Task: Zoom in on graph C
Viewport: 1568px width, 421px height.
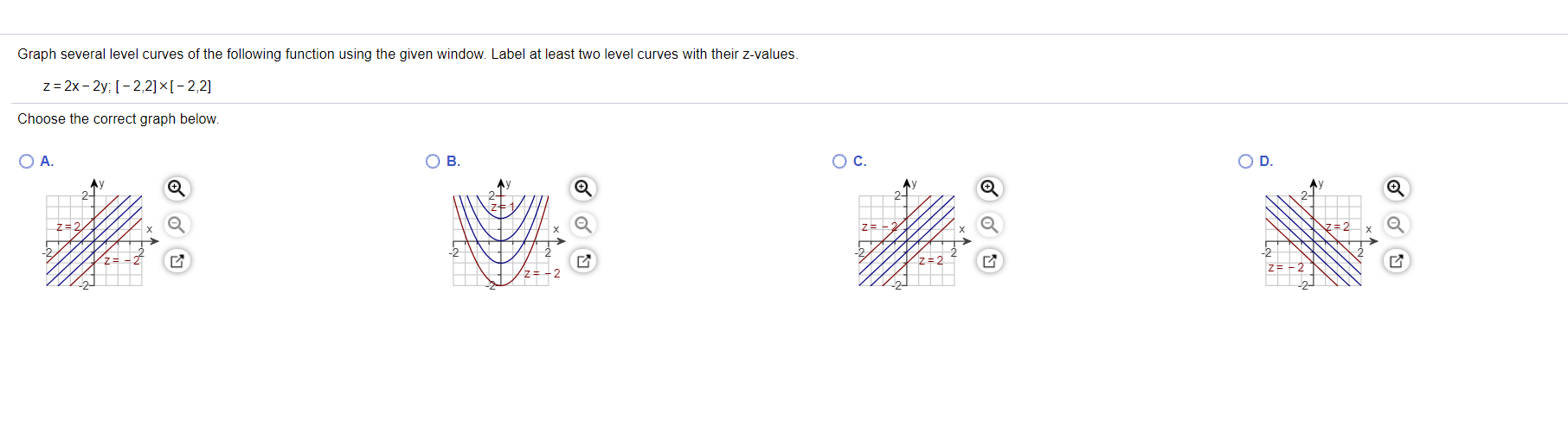Action: (x=989, y=188)
